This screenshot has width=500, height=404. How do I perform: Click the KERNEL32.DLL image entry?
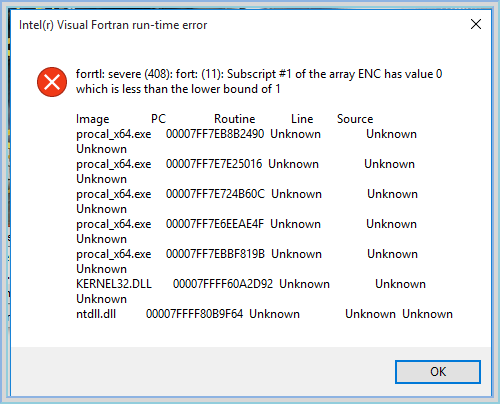114,284
